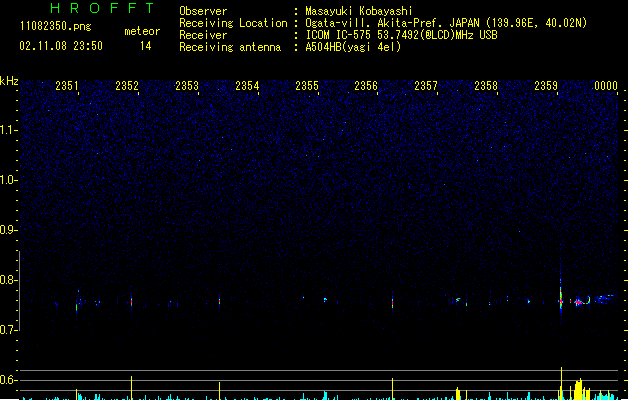The image size is (629, 400).
Task: Click the 1.0 kHz axis tick label
Action: (7, 180)
